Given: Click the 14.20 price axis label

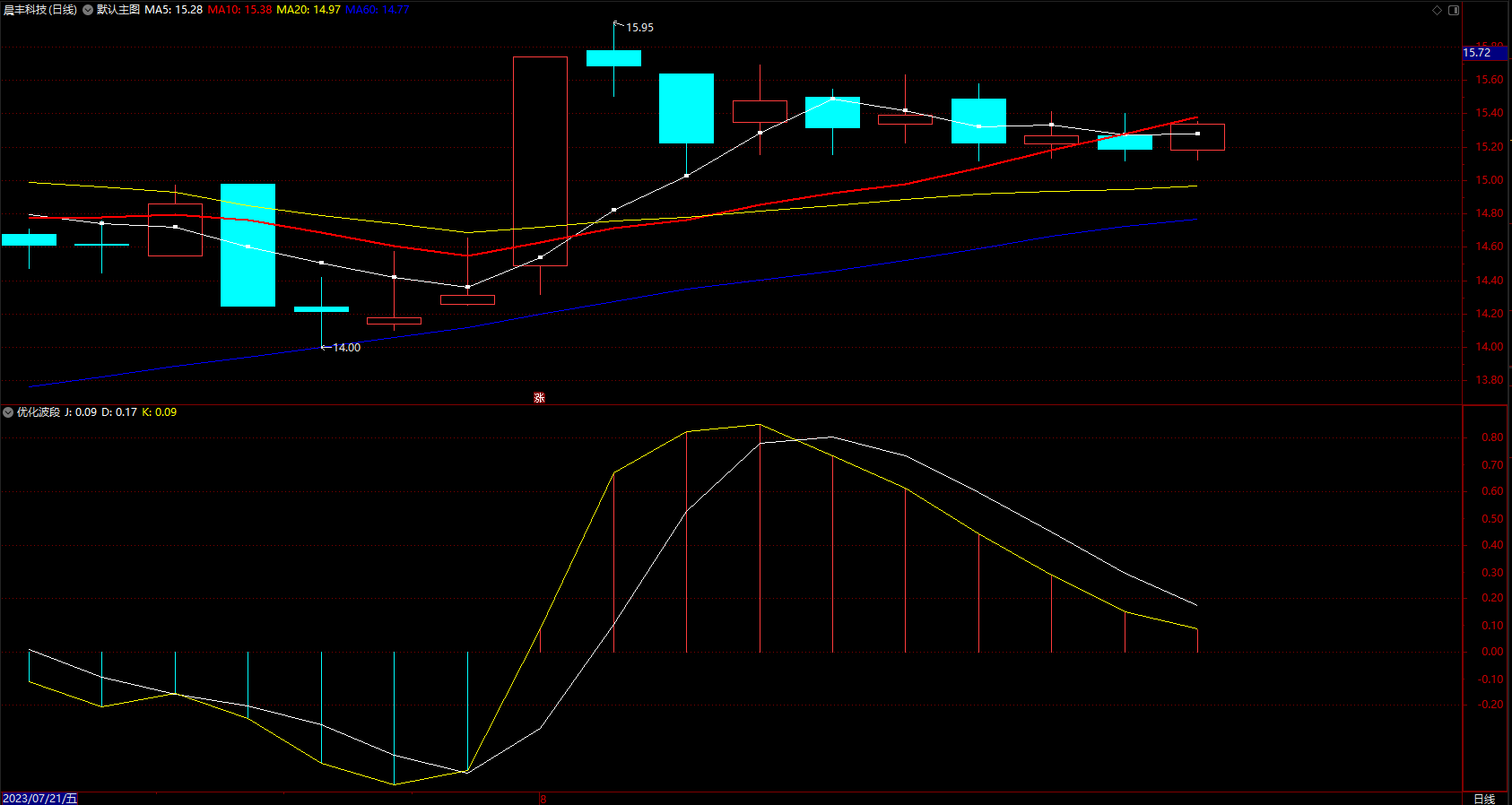Looking at the screenshot, I should click(1489, 314).
